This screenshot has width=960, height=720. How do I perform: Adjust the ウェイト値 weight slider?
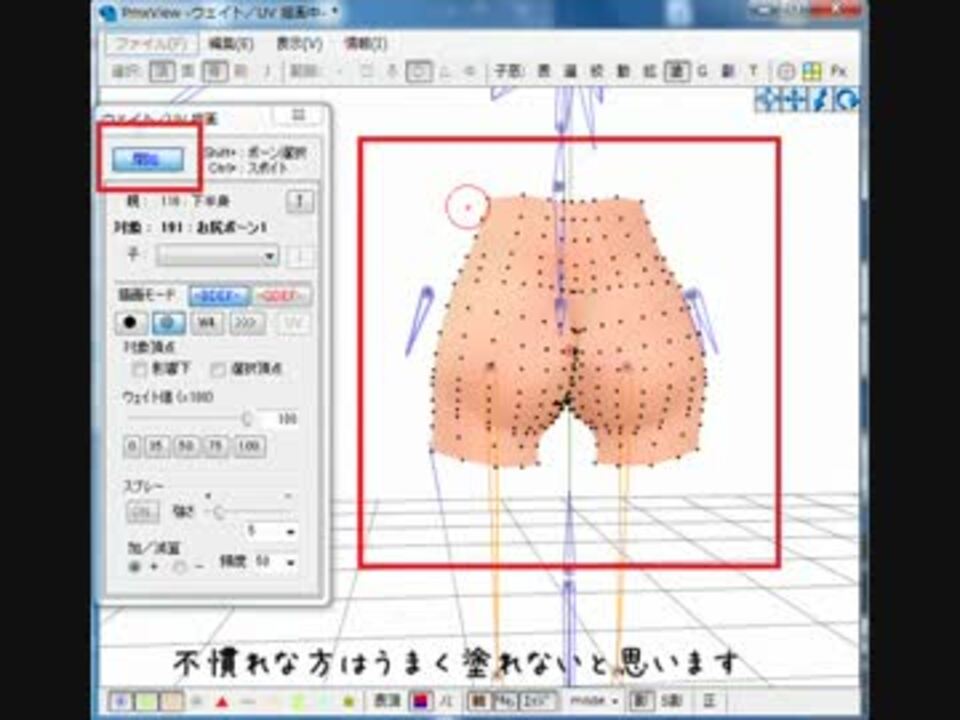(x=189, y=419)
